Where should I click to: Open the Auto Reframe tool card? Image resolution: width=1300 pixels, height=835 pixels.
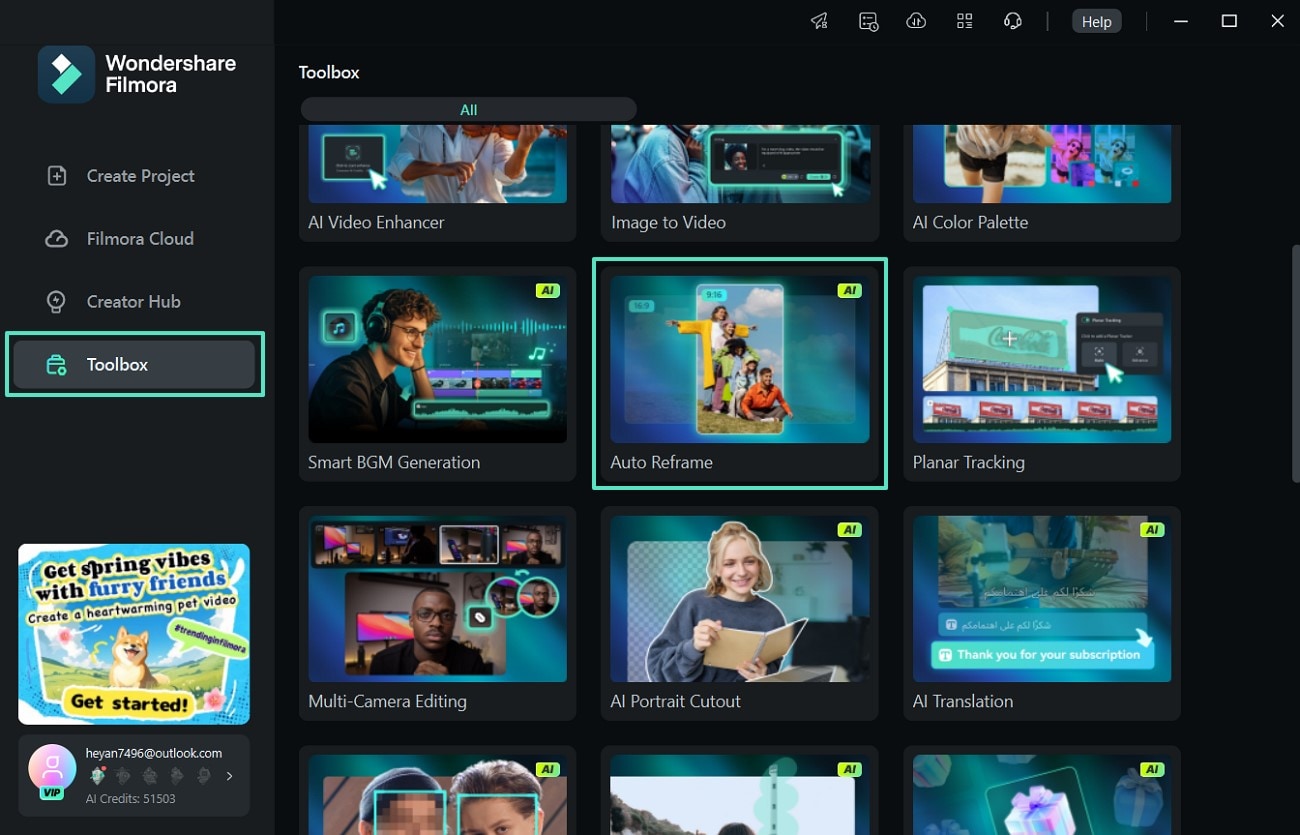740,374
